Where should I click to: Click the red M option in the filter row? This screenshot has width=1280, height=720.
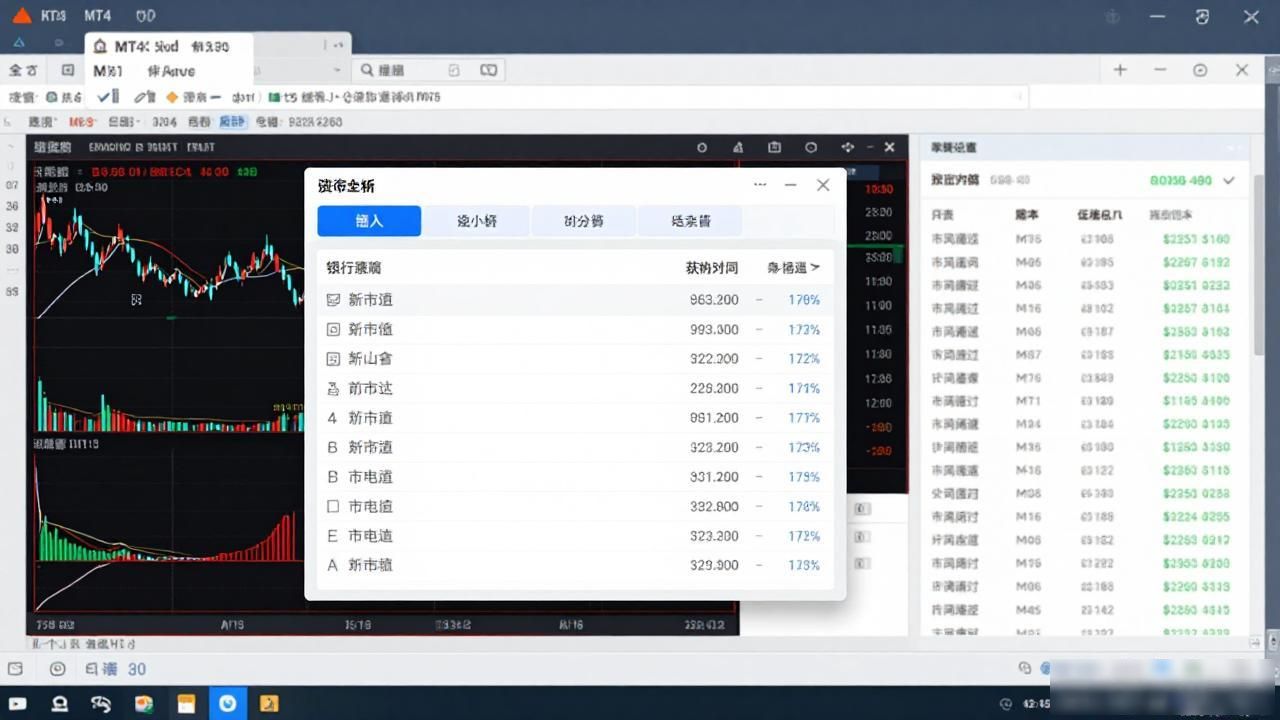pyautogui.click(x=82, y=122)
